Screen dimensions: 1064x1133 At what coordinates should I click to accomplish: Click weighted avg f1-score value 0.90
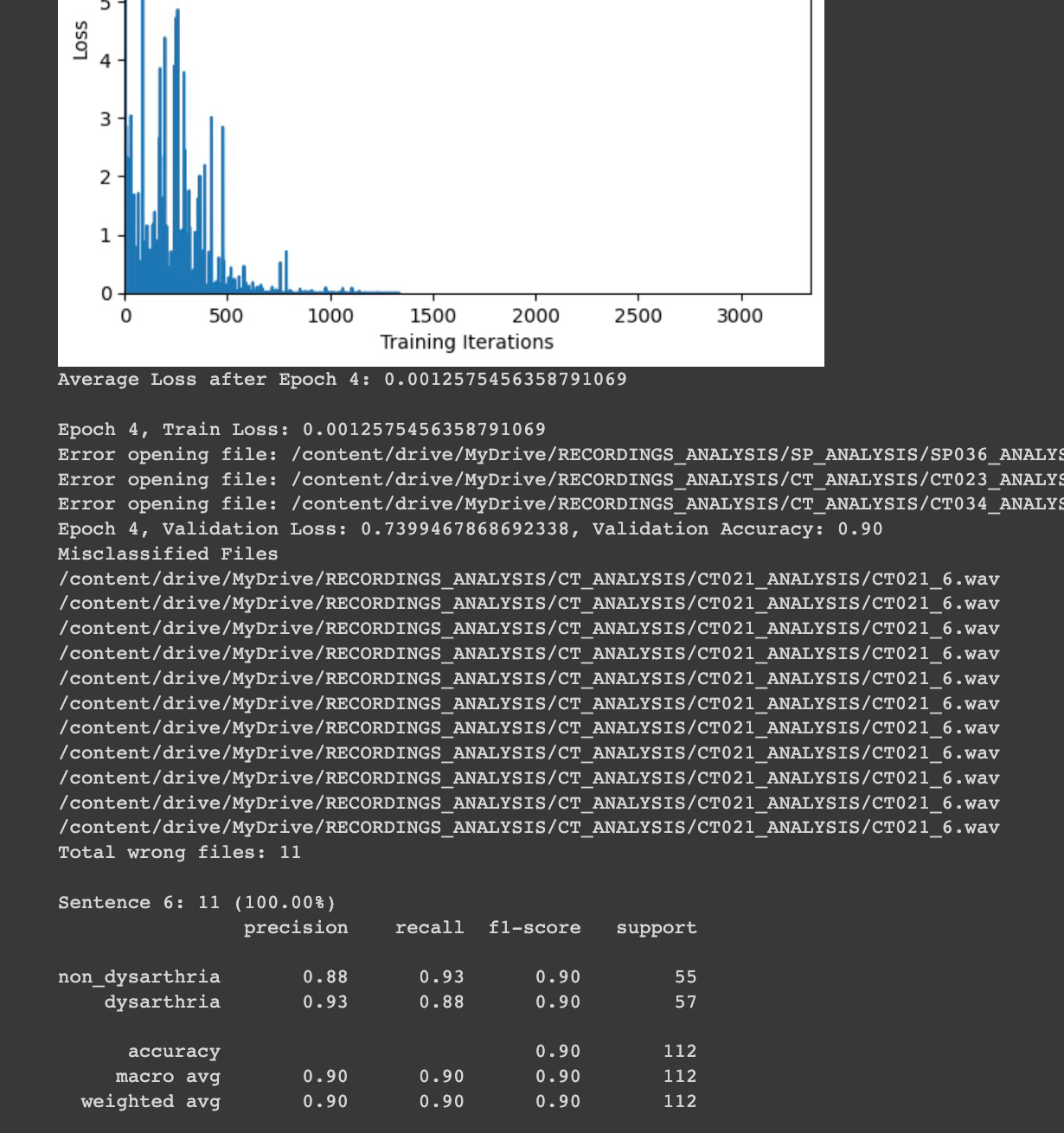pyautogui.click(x=558, y=1102)
